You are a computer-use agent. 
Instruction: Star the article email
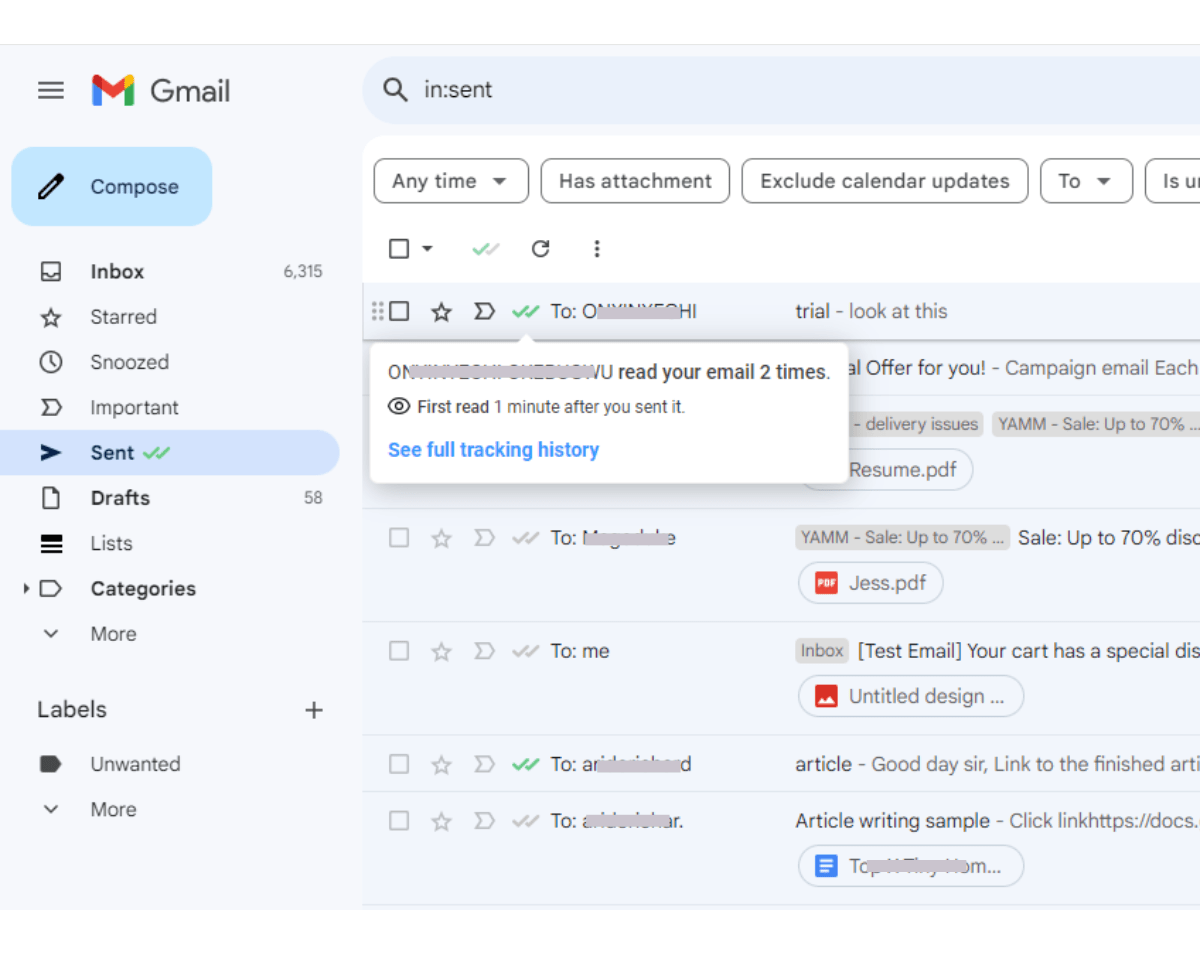(441, 766)
